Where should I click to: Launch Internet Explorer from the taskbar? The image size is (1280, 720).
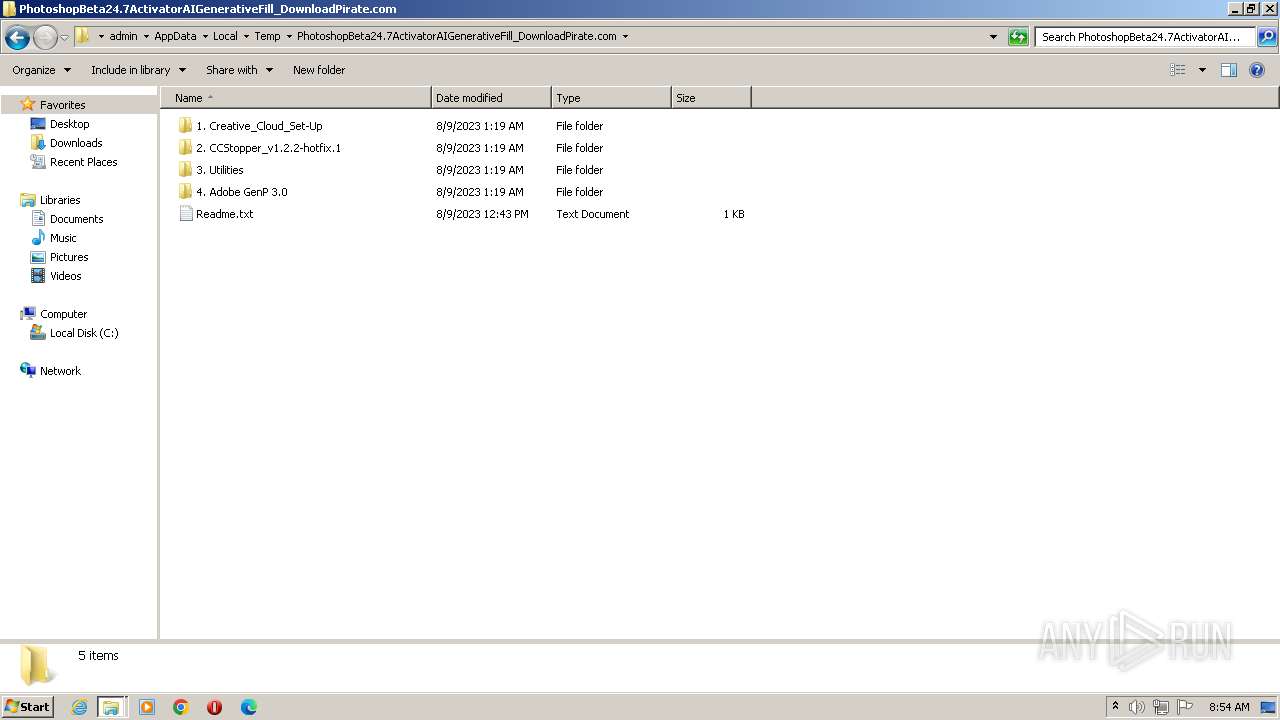coord(79,707)
